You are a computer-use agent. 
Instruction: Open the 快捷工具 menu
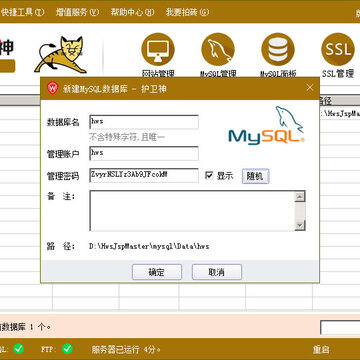coord(22,12)
